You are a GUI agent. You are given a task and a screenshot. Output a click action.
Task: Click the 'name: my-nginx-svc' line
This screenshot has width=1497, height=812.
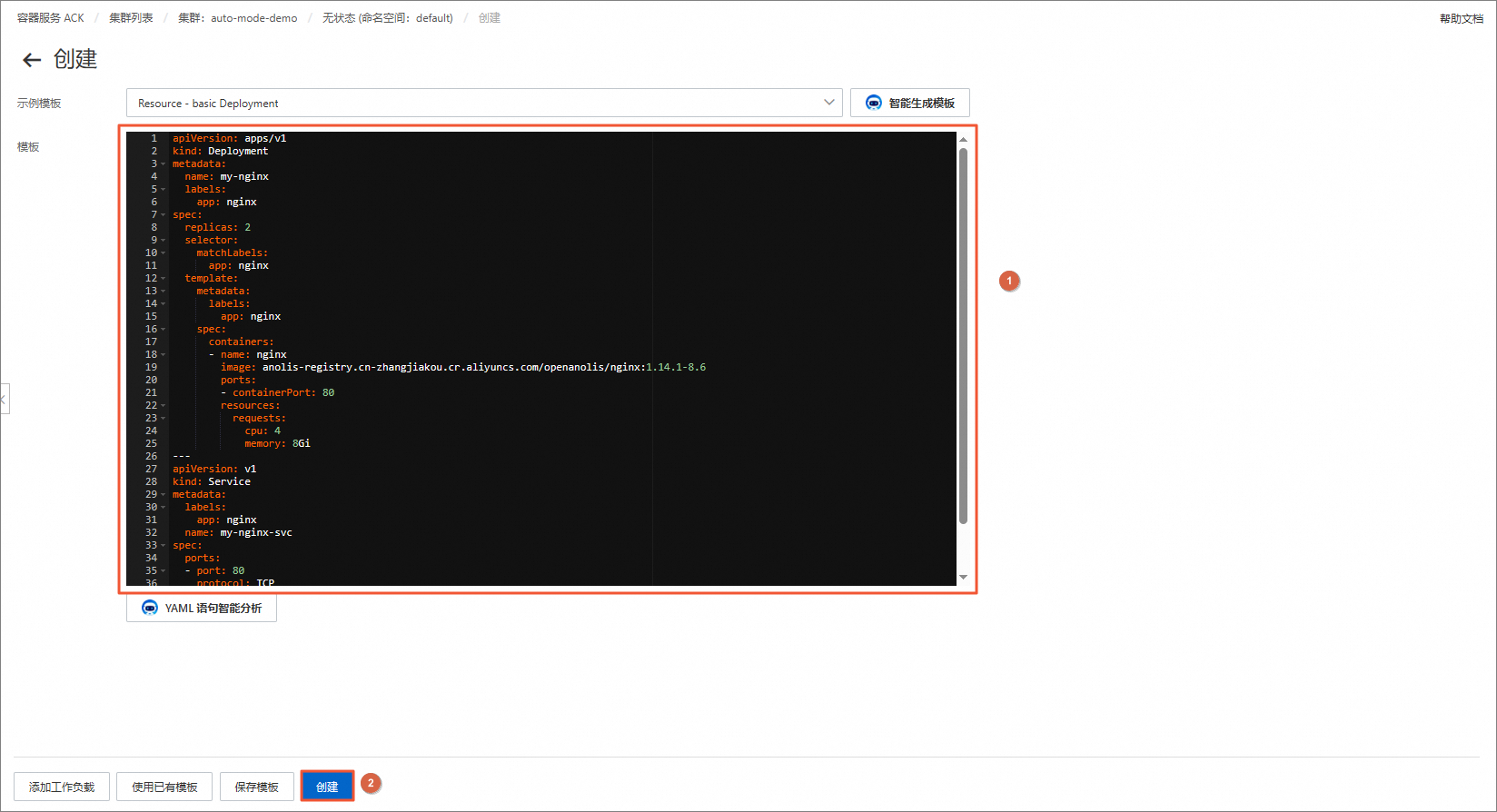[239, 533]
